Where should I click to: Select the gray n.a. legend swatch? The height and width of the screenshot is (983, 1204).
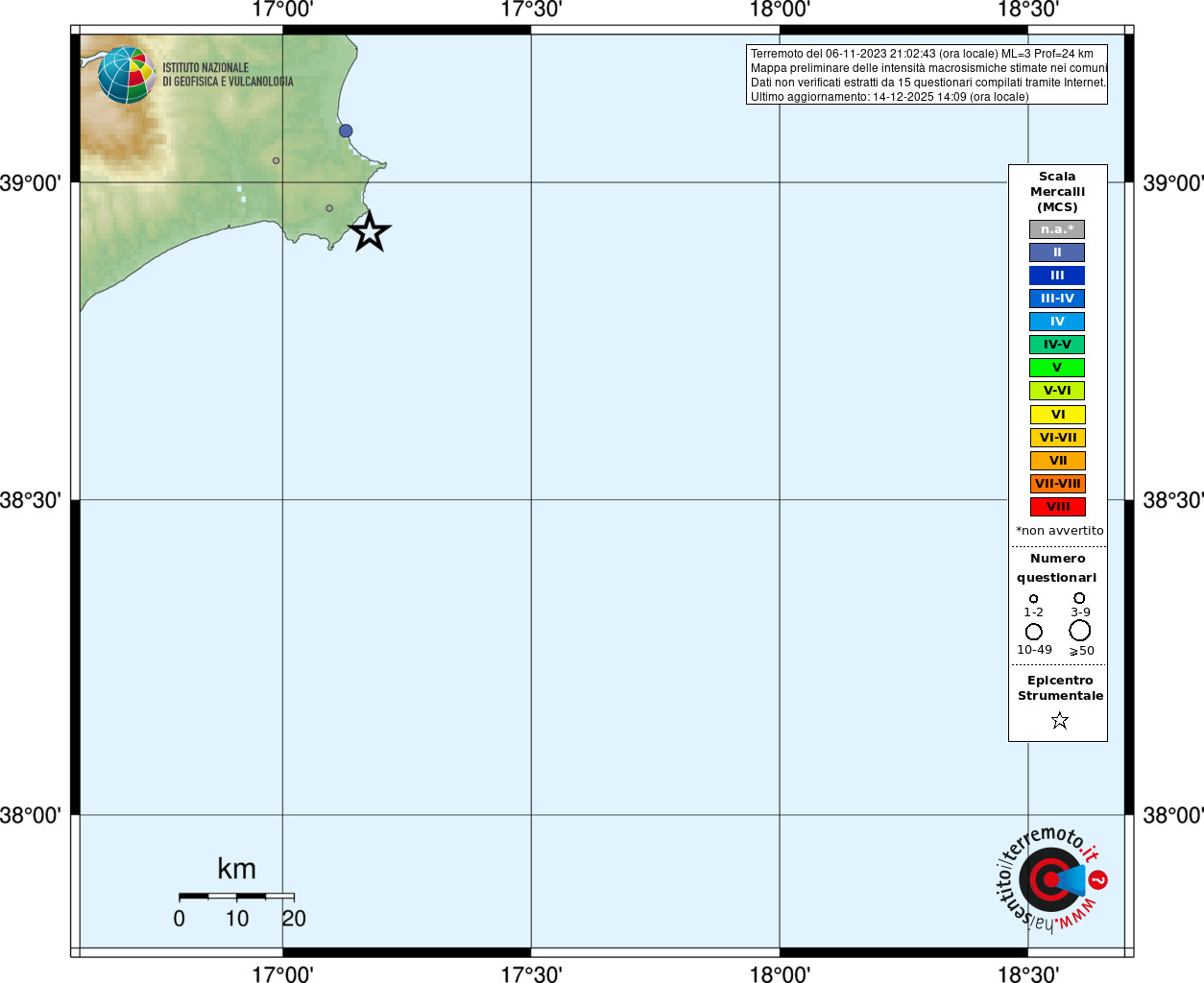pyautogui.click(x=1057, y=229)
